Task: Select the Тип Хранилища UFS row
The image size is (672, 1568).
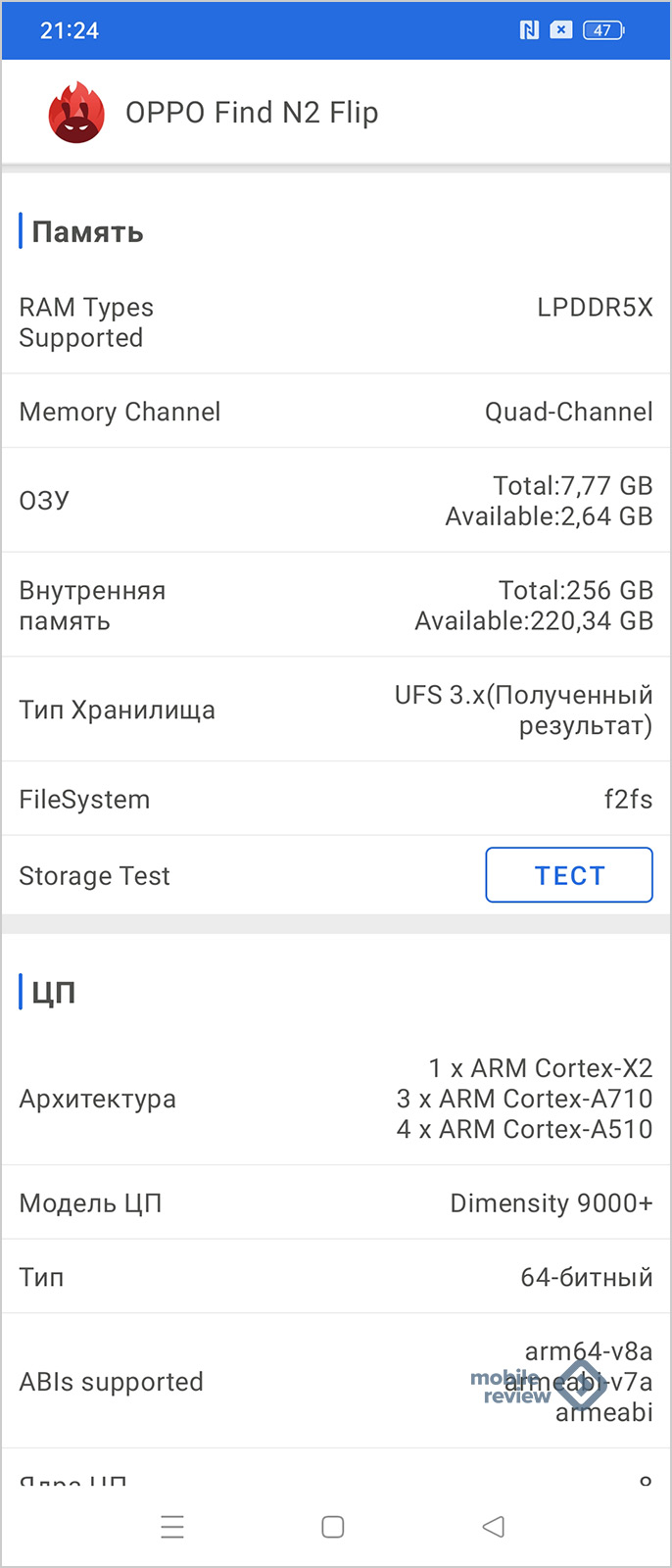Action: (336, 710)
